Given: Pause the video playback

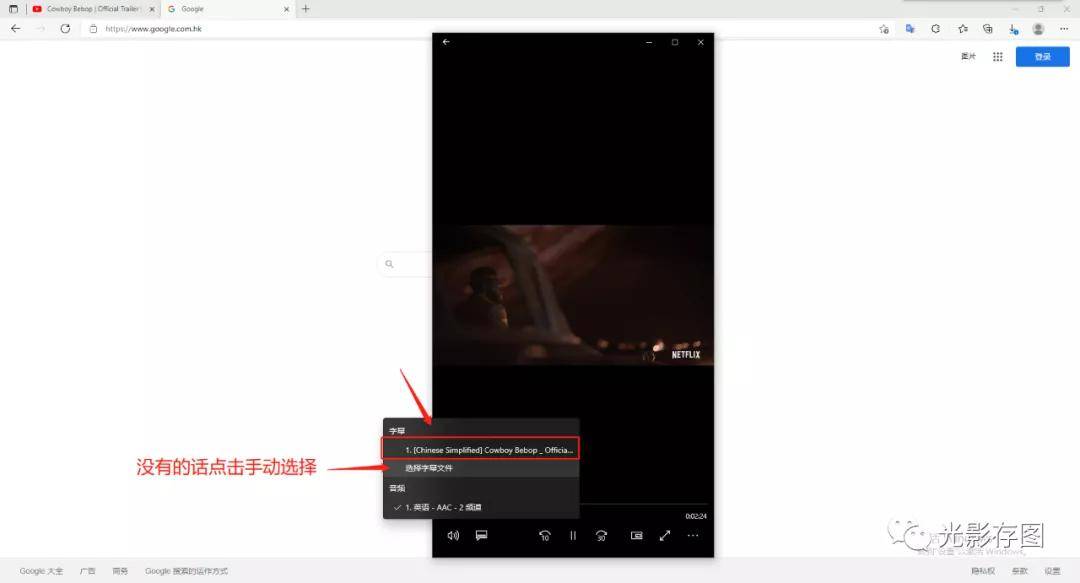Looking at the screenshot, I should pyautogui.click(x=573, y=535).
